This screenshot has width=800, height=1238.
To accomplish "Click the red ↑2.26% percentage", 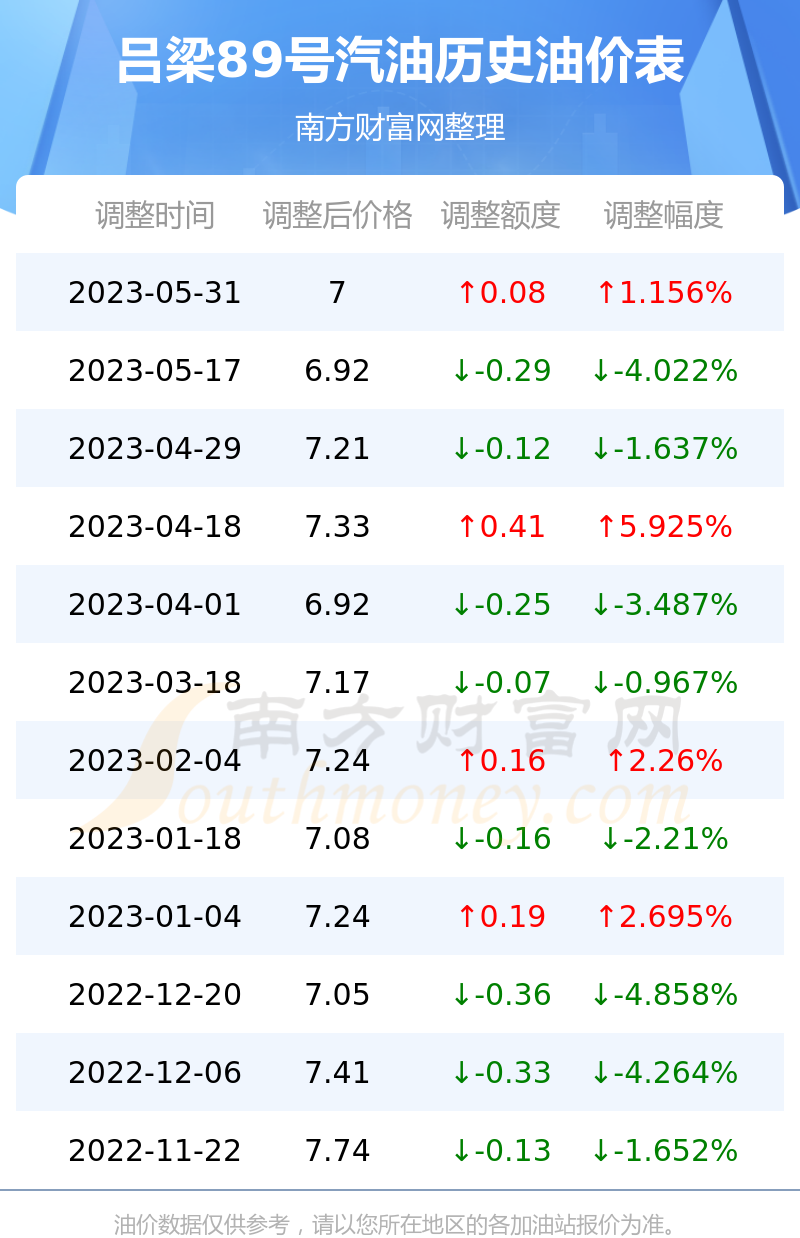I will 664,761.
